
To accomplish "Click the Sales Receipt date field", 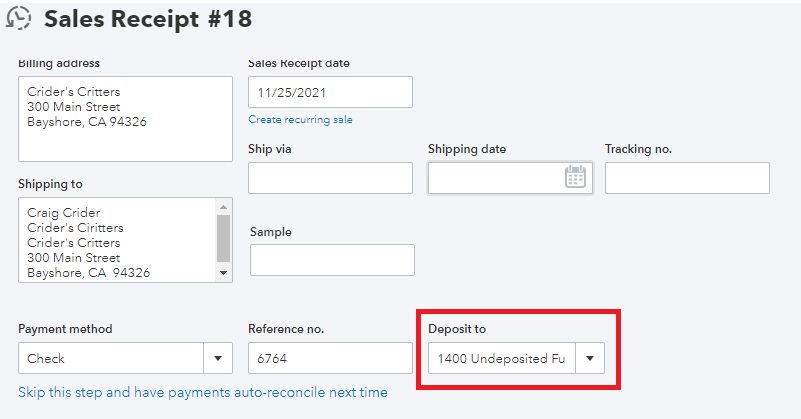I will pyautogui.click(x=330, y=92).
